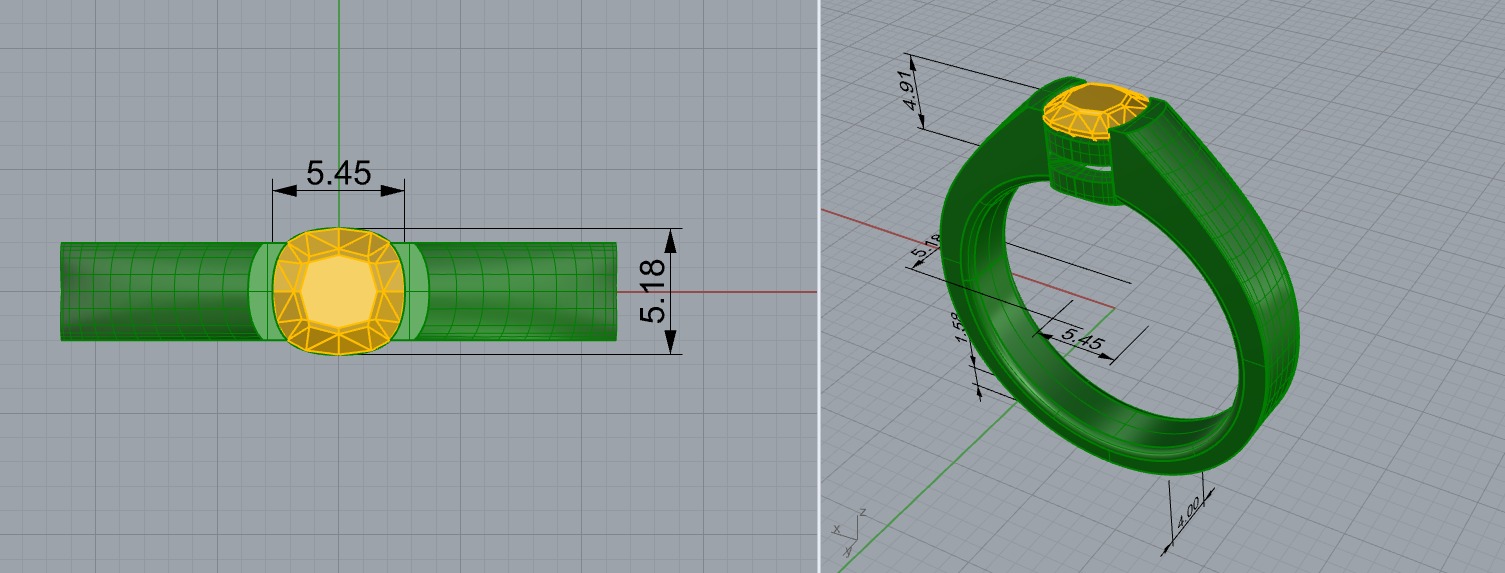Viewport: 1505px width, 573px height.
Task: Select the left green band half in top view
Action: [x=155, y=292]
